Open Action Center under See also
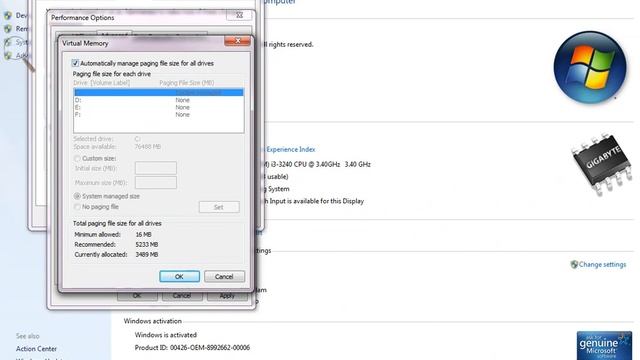 [x=36, y=349]
